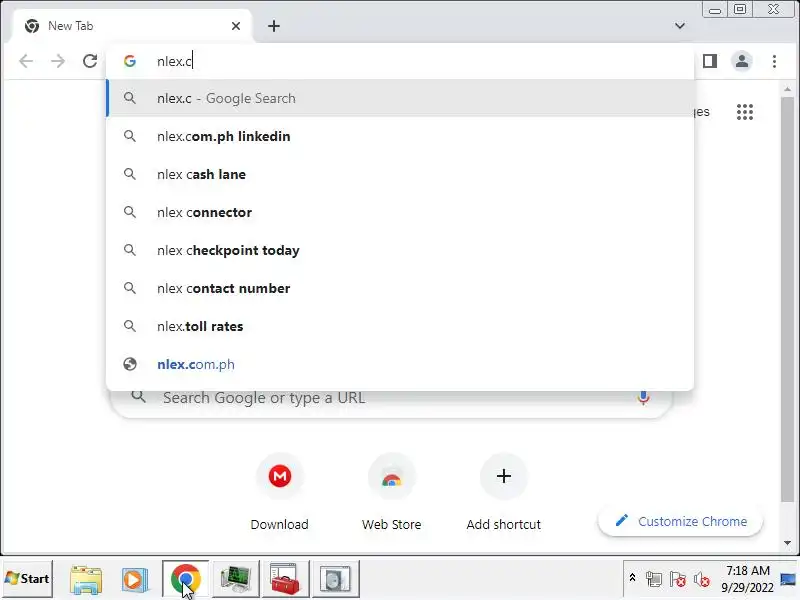Image resolution: width=800 pixels, height=600 pixels.
Task: Click the Chrome taskbar icon
Action: (186, 579)
